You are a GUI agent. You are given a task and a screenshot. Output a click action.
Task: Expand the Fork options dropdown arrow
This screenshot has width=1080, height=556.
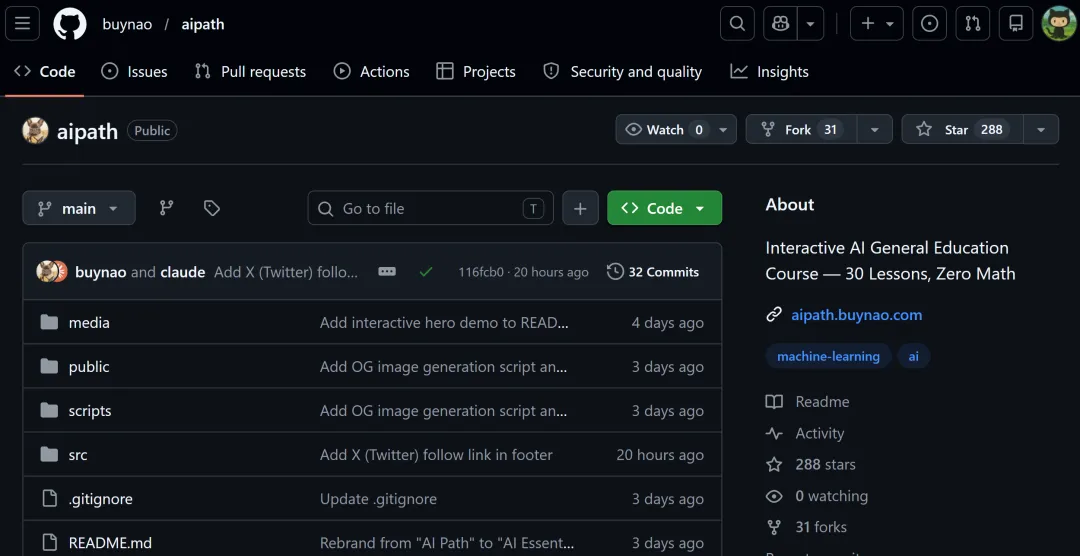tap(875, 130)
